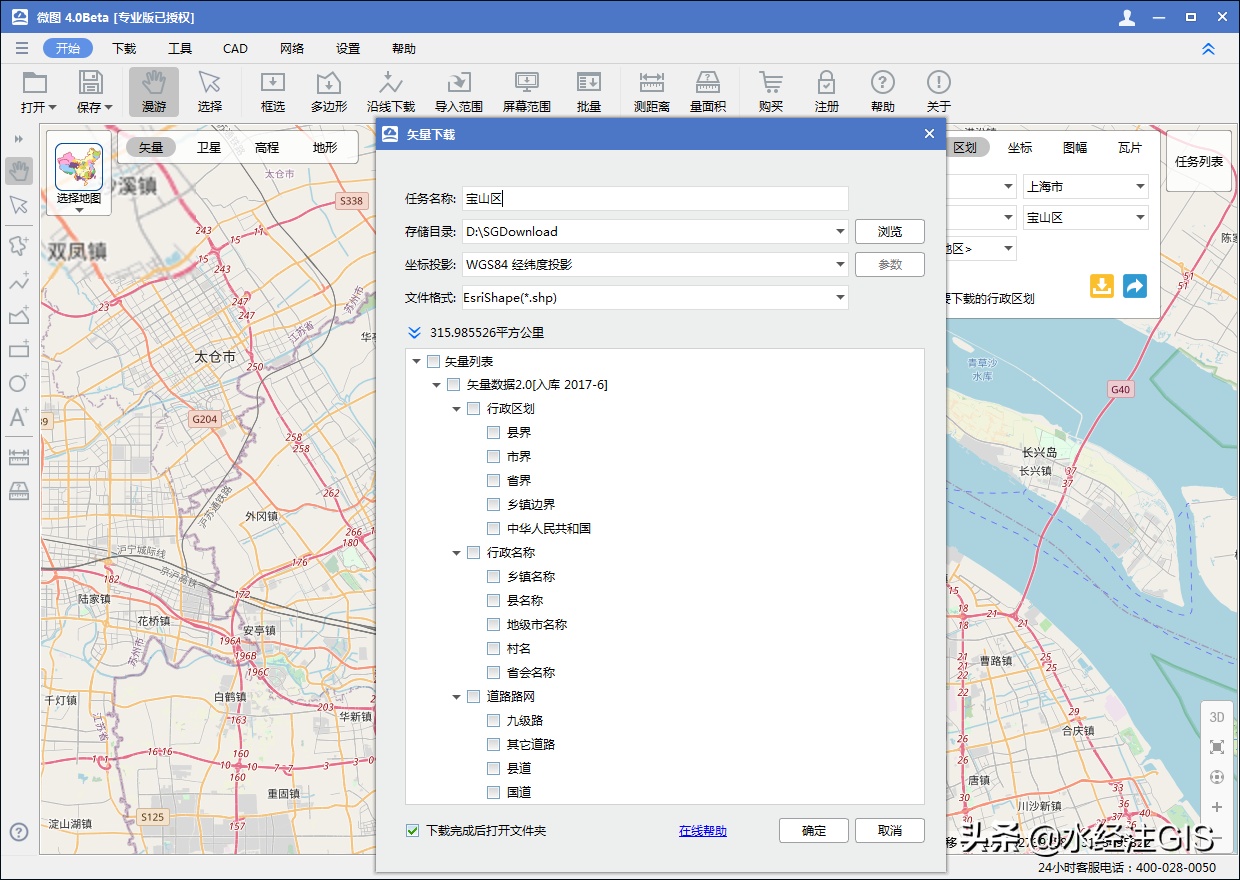
Task: Open the 上海市 city dropdown
Action: pyautogui.click(x=1086, y=186)
